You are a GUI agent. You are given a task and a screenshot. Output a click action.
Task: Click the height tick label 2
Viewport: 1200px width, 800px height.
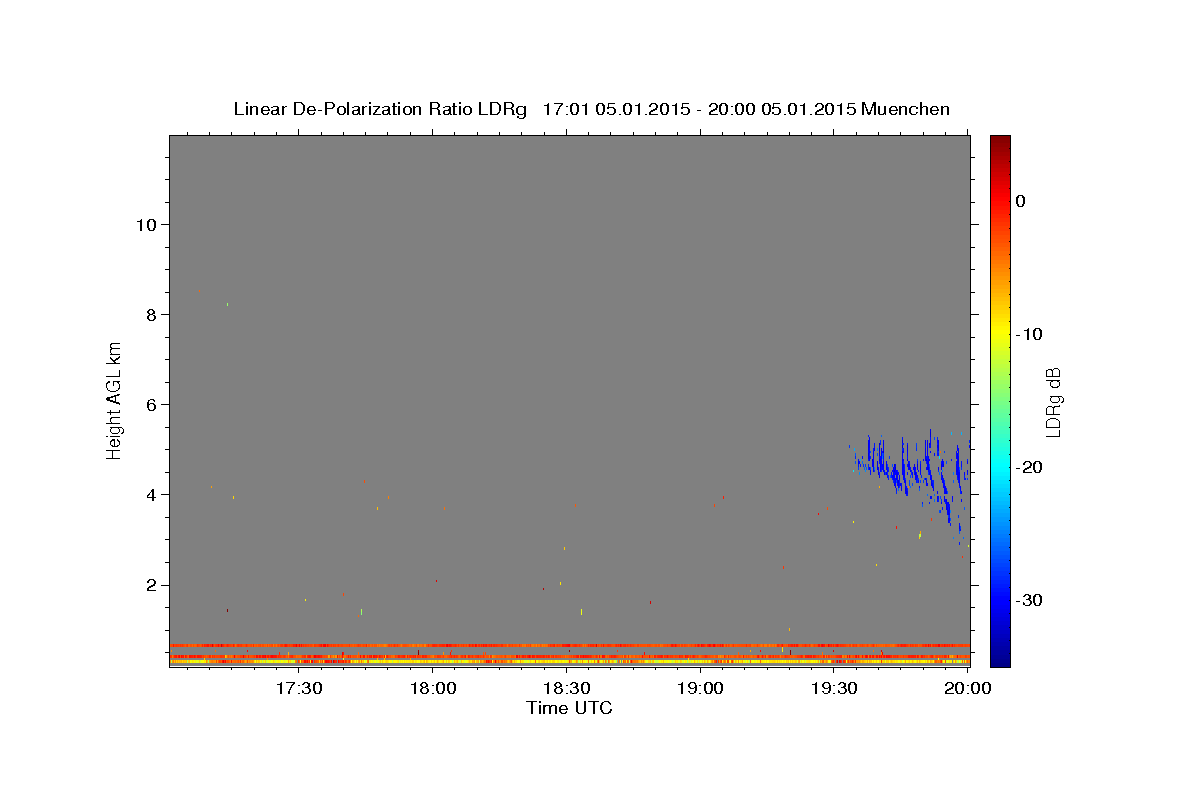149,585
